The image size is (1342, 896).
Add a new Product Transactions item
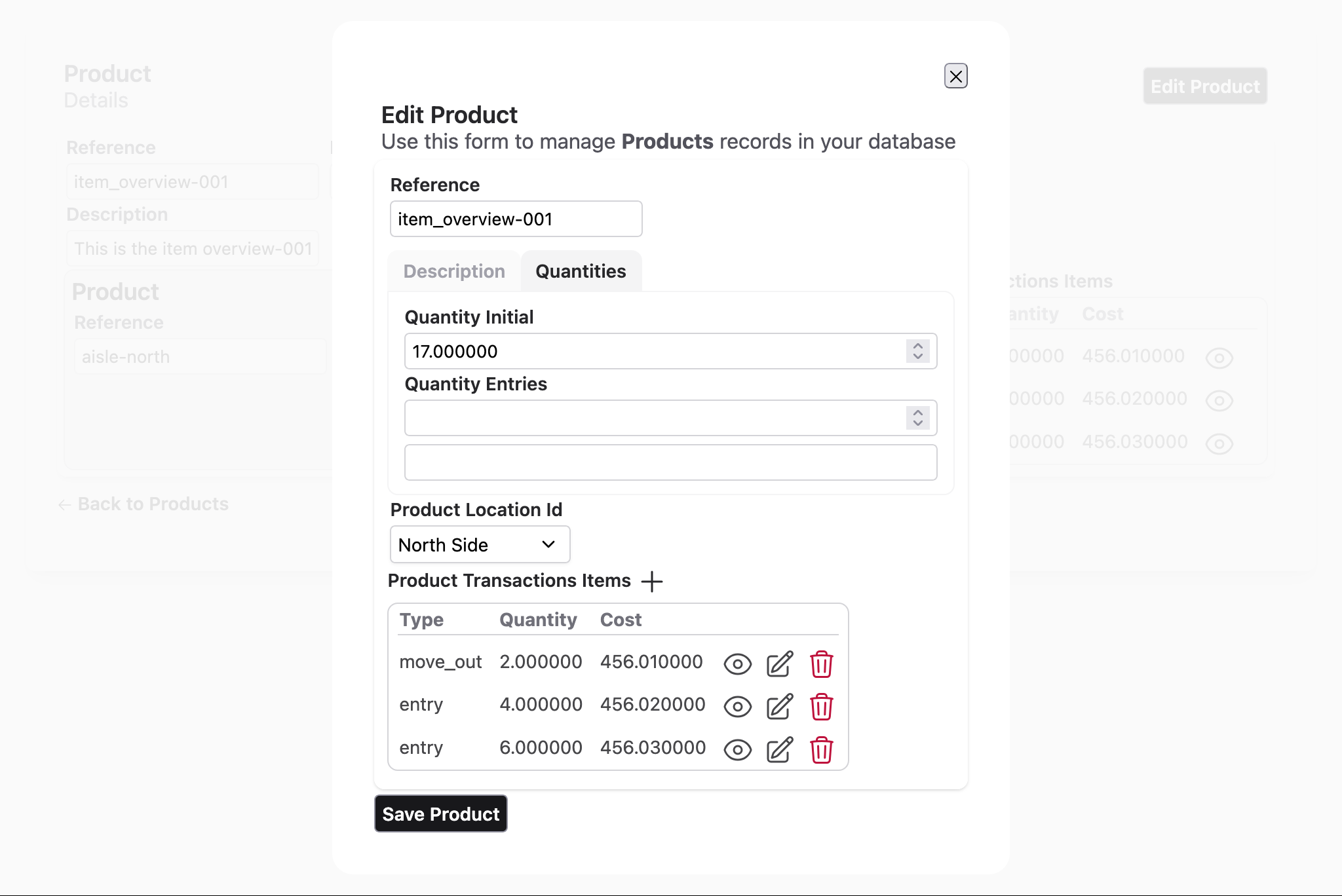[652, 581]
